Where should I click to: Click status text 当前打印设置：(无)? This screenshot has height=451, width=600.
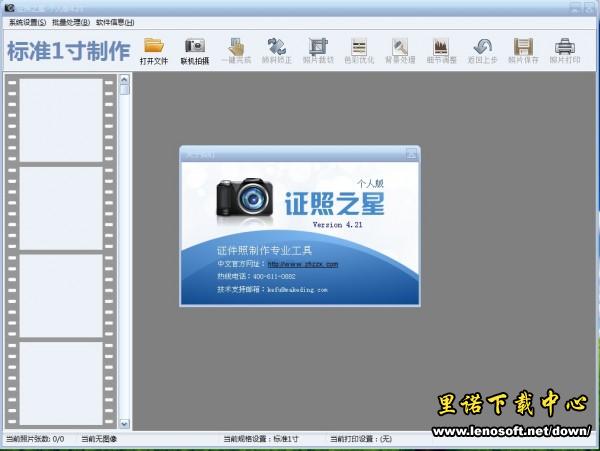point(361,439)
